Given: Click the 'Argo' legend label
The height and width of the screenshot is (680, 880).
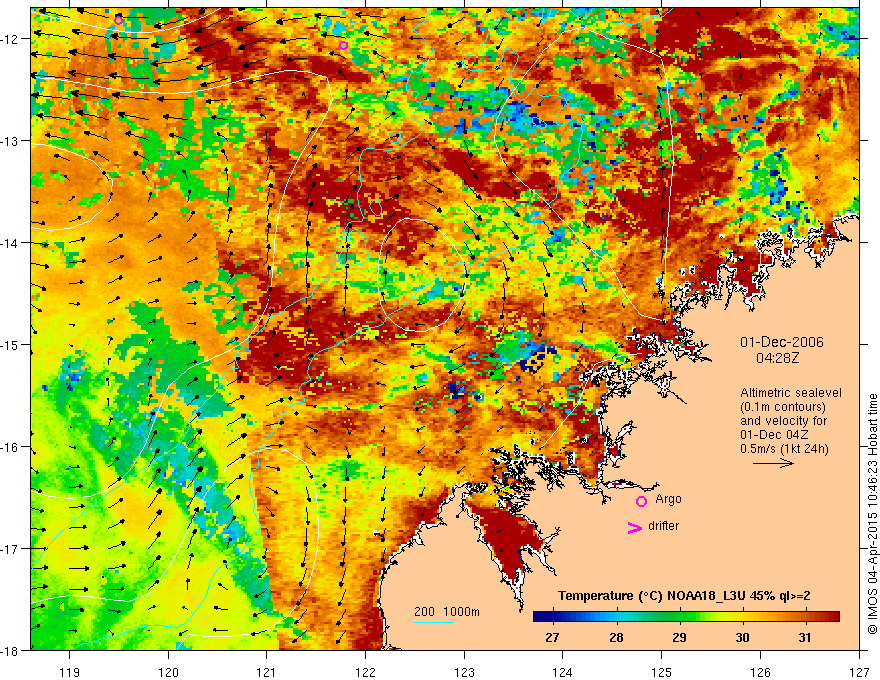Looking at the screenshot, I should pyautogui.click(x=668, y=499).
